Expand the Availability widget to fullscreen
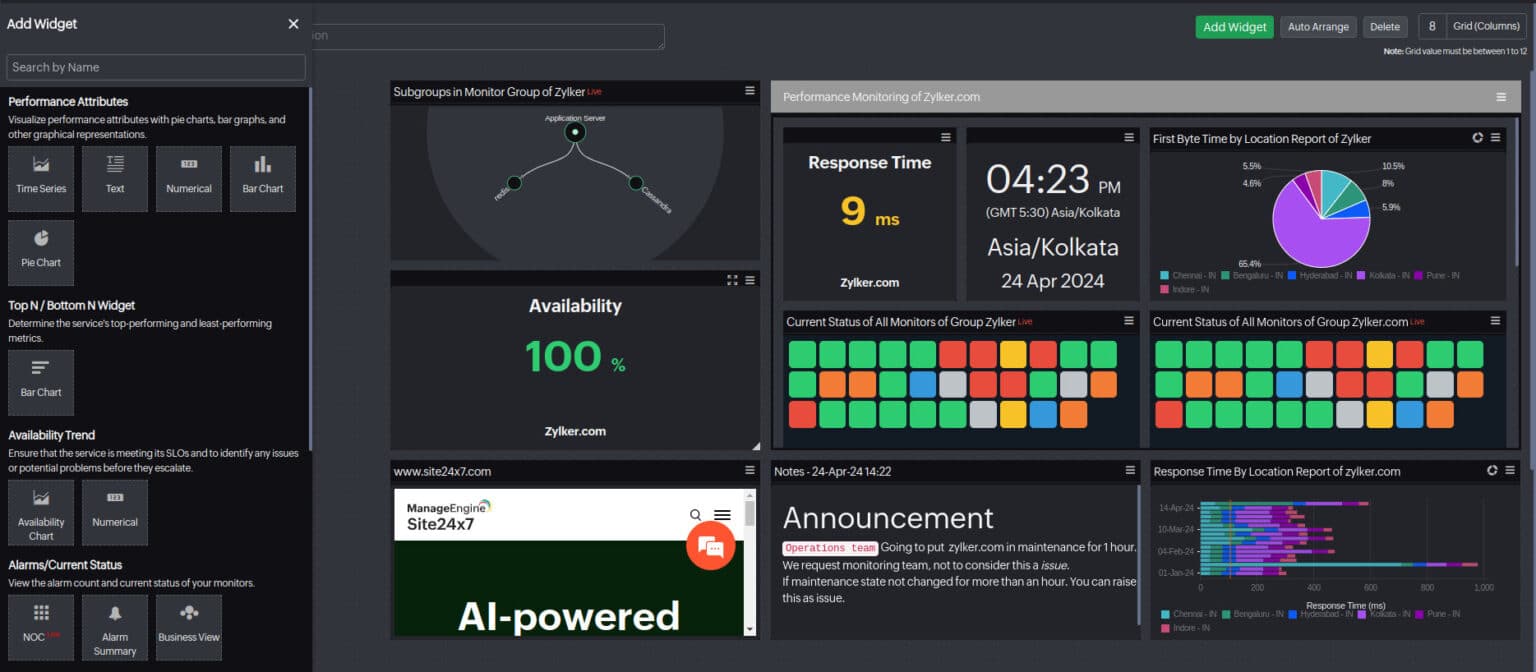 (730, 279)
